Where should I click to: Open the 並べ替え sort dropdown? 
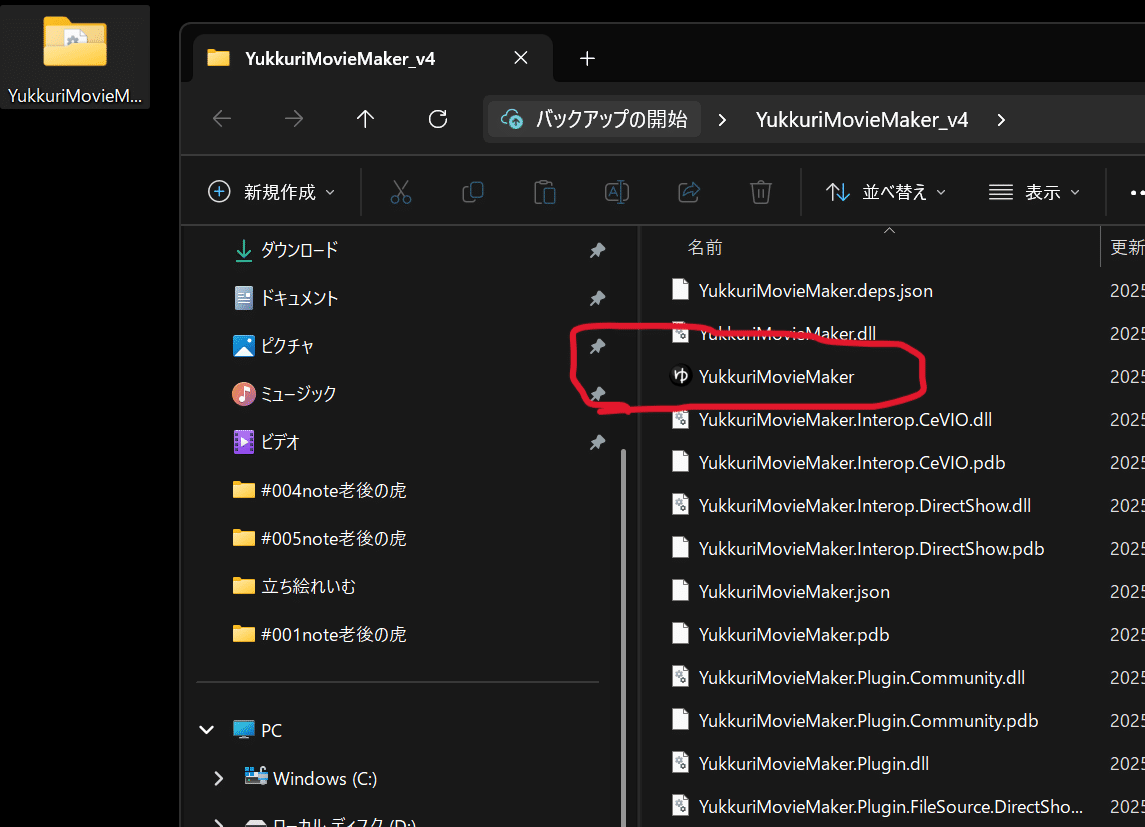point(886,192)
